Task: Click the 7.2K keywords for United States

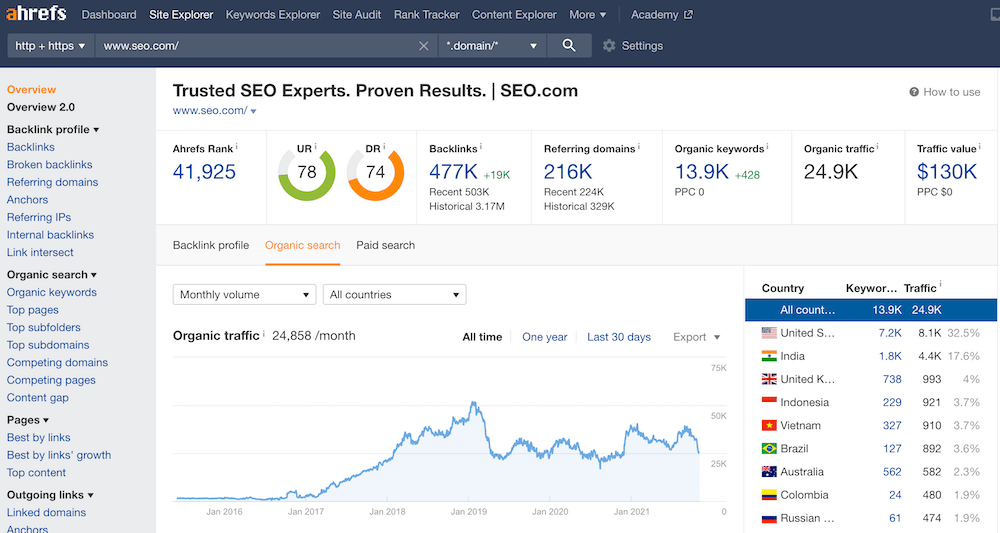Action: pyautogui.click(x=890, y=333)
